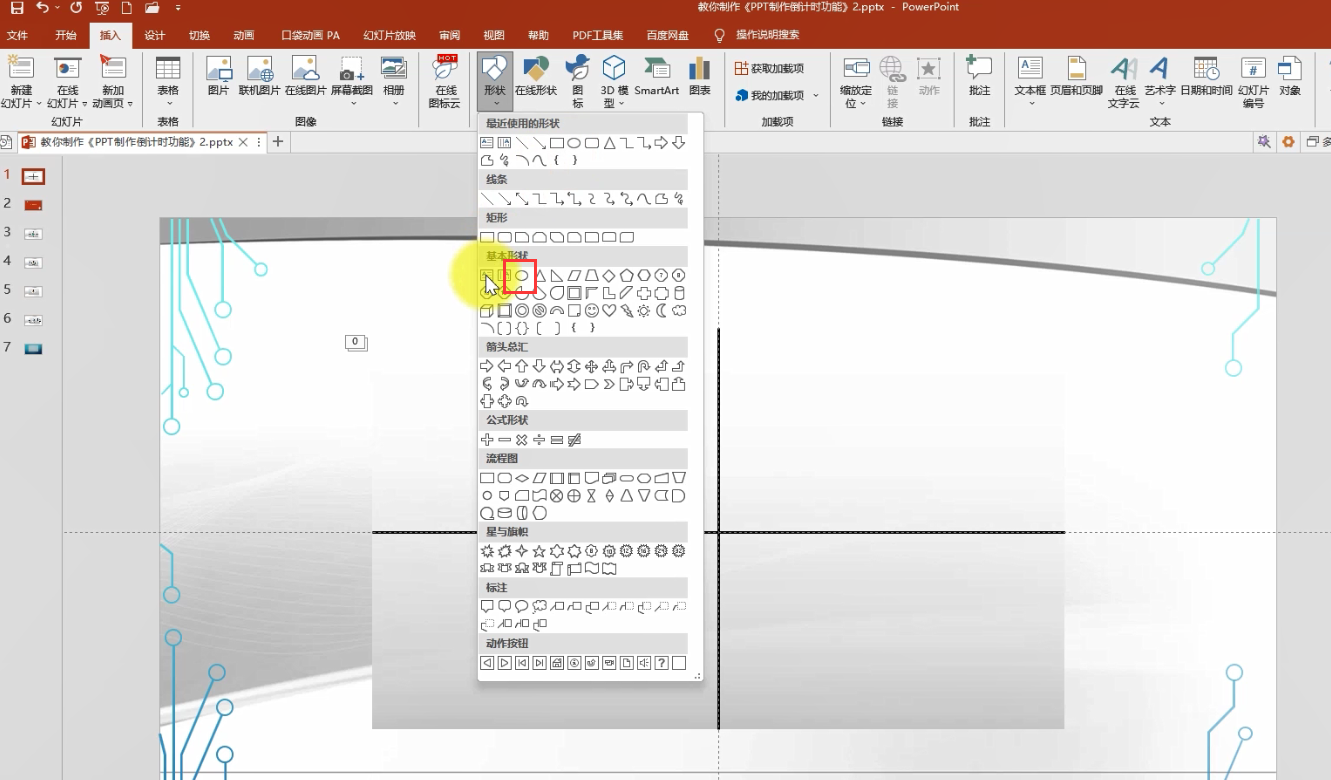Insert a SmartArt graphic

tap(656, 77)
